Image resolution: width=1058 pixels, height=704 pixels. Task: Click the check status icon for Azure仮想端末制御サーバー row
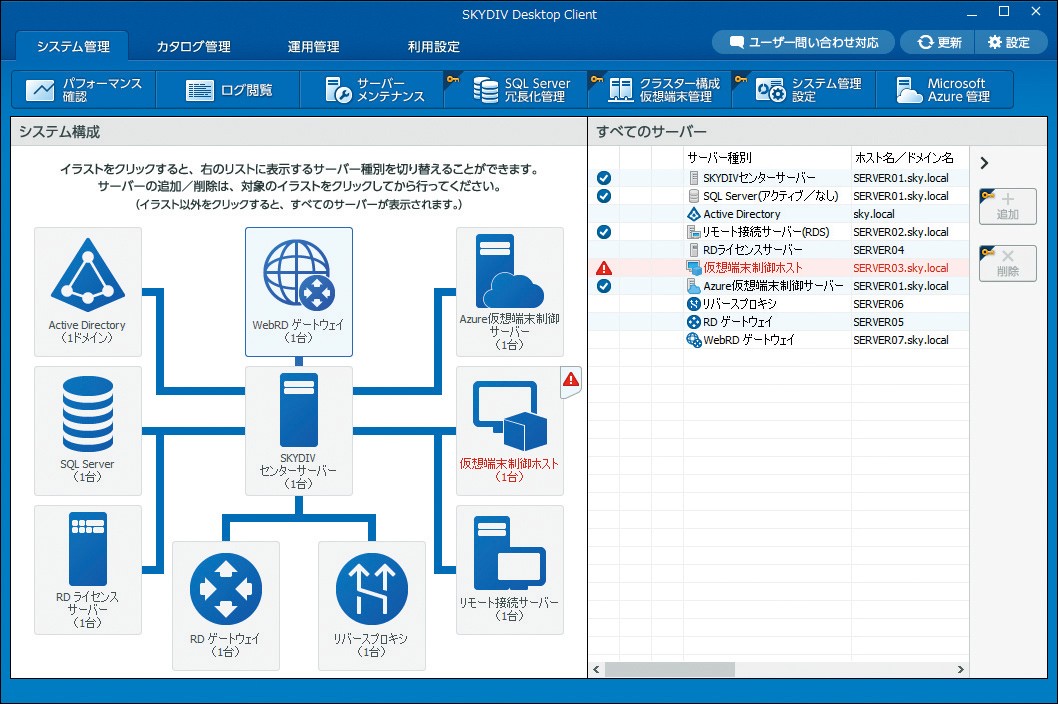pyautogui.click(x=604, y=286)
